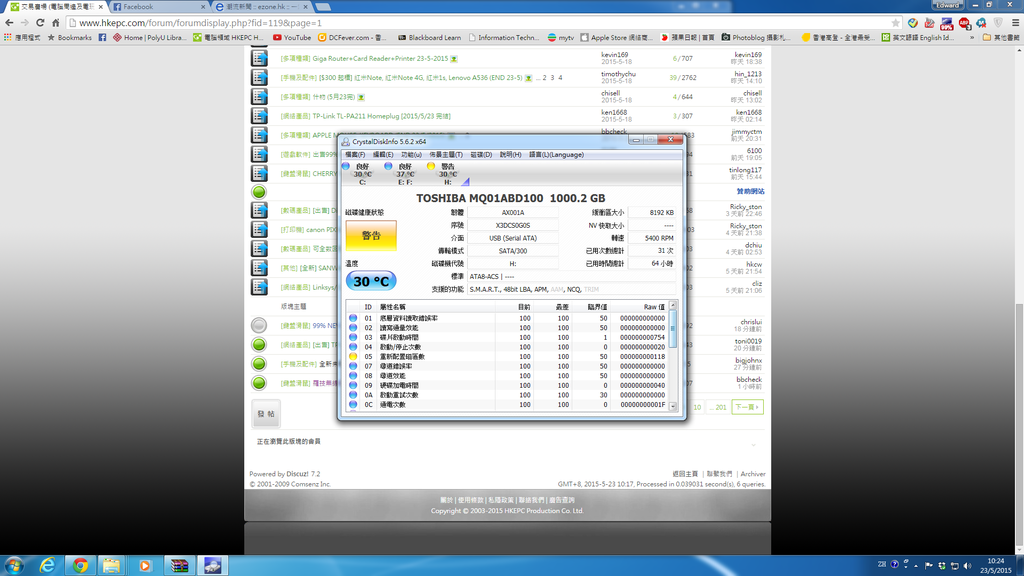The height and width of the screenshot is (576, 1024).
Task: Click the transfer mode SATA/300 value
Action: coord(513,251)
